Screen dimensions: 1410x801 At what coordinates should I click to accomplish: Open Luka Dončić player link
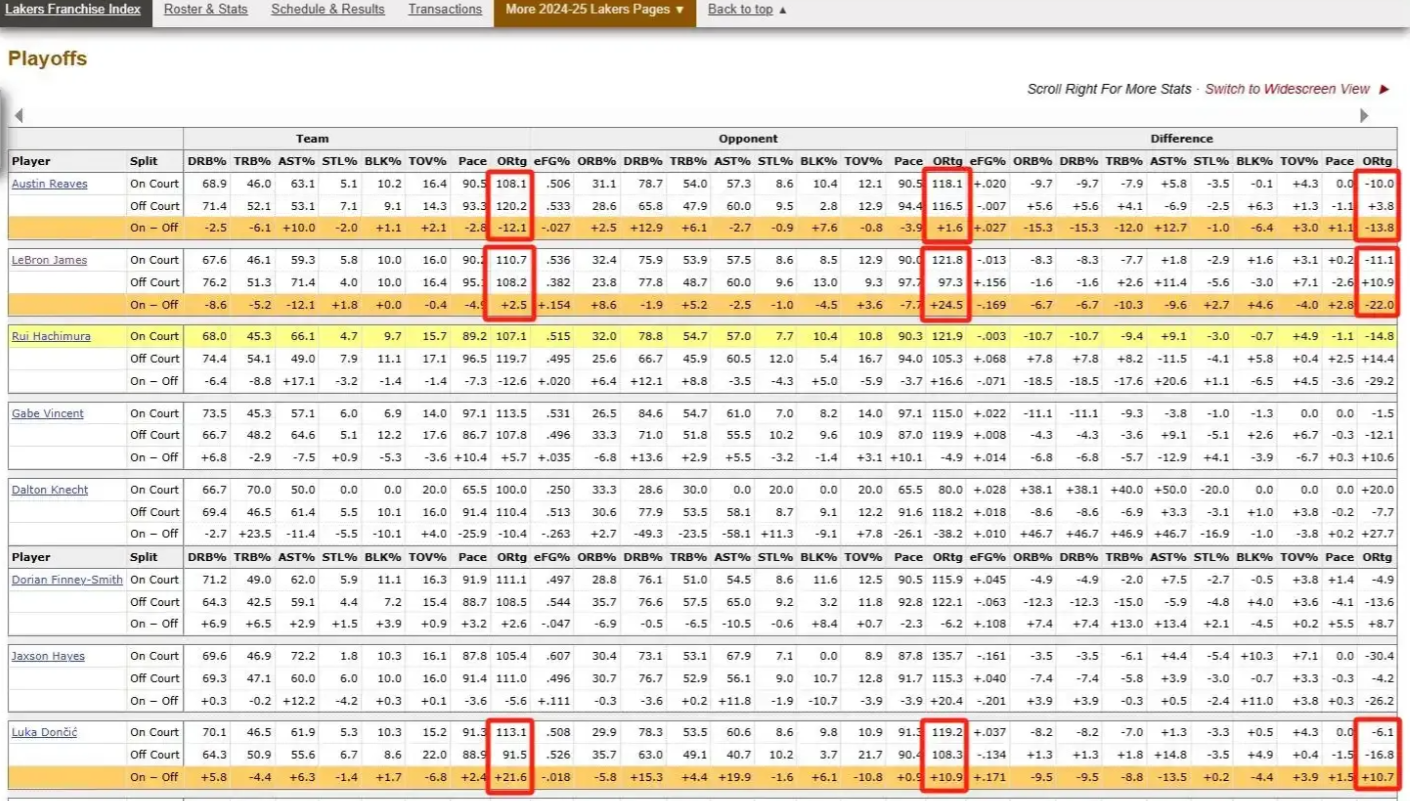click(x=44, y=732)
